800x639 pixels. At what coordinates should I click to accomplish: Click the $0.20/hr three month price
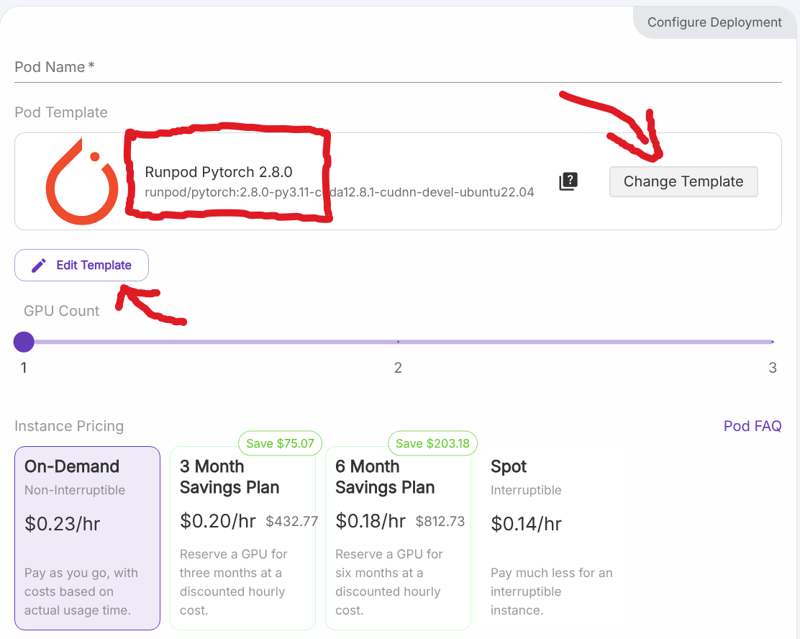coord(218,521)
